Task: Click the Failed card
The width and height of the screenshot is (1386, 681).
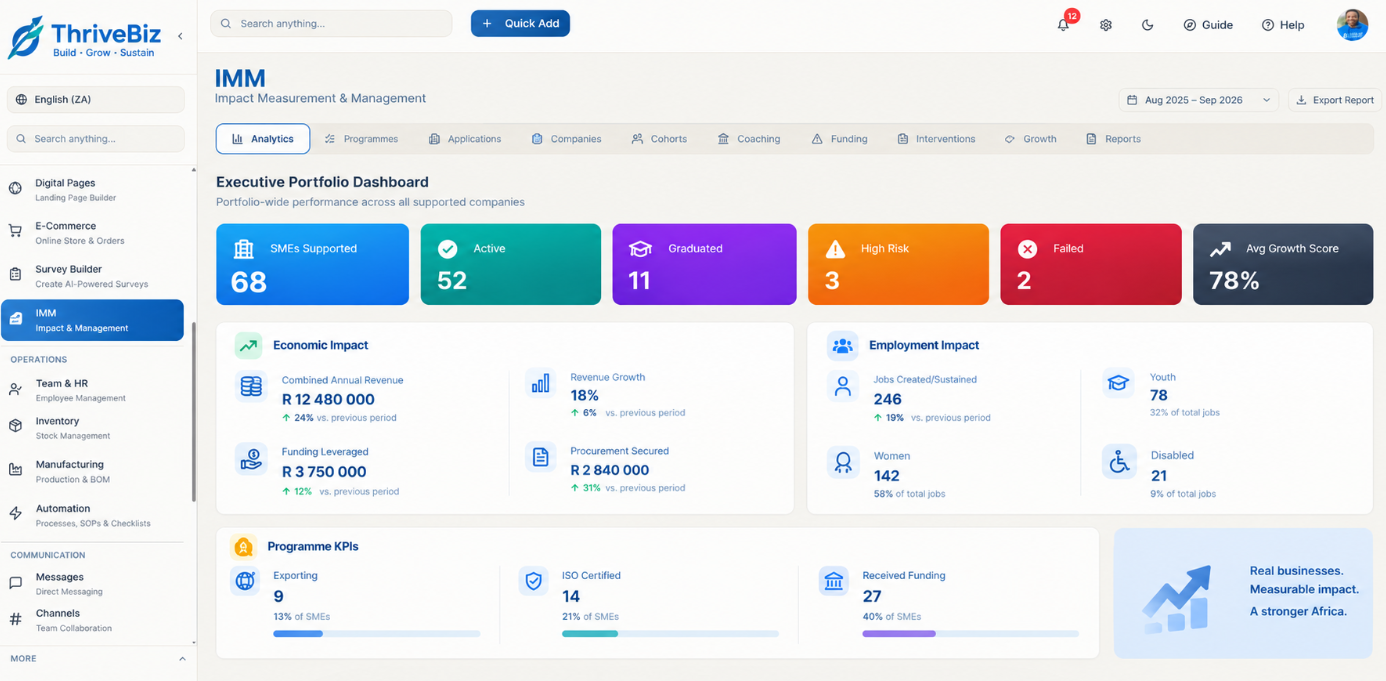Action: (x=1091, y=264)
